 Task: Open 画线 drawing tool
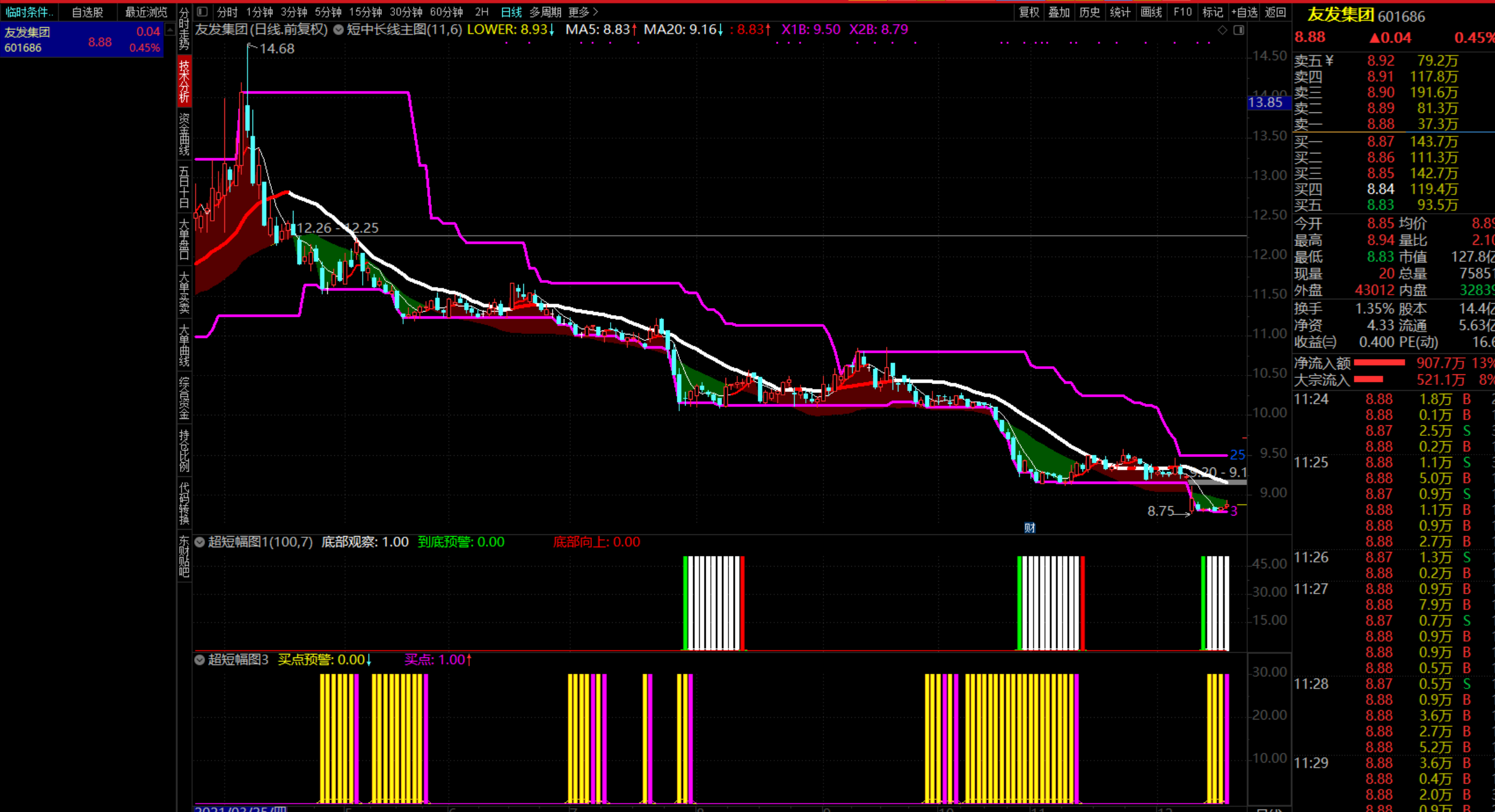click(1151, 12)
